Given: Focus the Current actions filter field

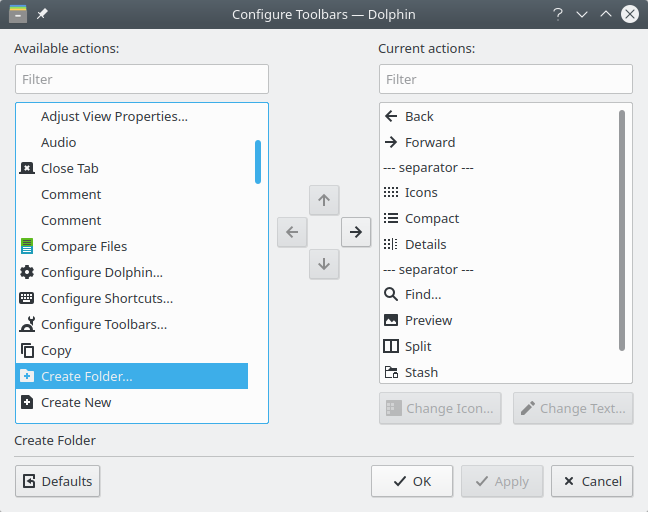Looking at the screenshot, I should click(506, 79).
